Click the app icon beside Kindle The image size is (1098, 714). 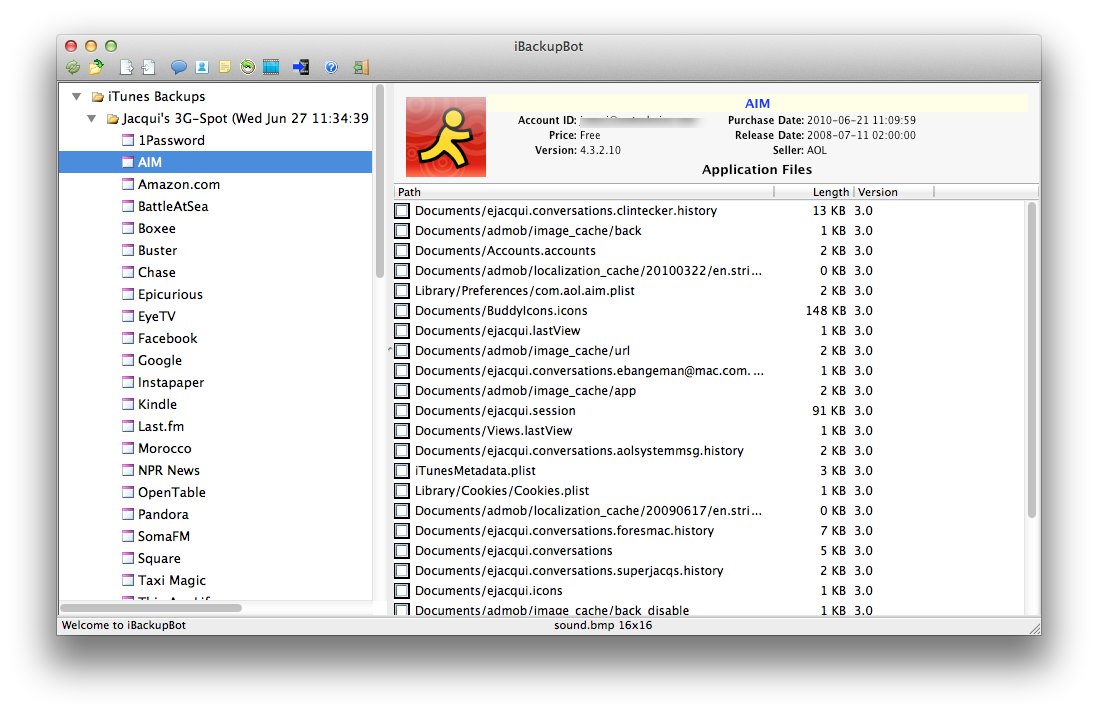(x=128, y=404)
